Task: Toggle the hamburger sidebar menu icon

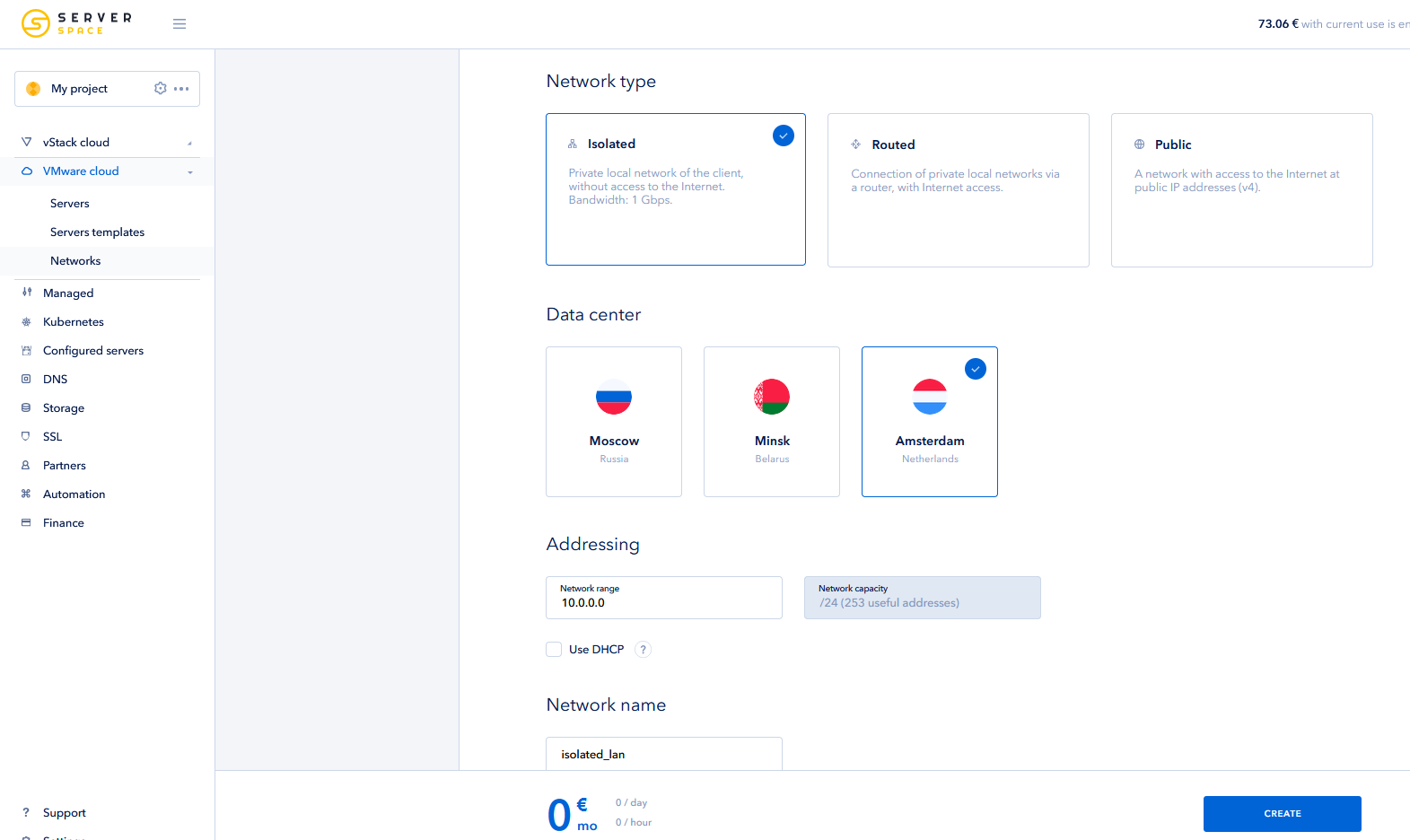Action: click(180, 24)
